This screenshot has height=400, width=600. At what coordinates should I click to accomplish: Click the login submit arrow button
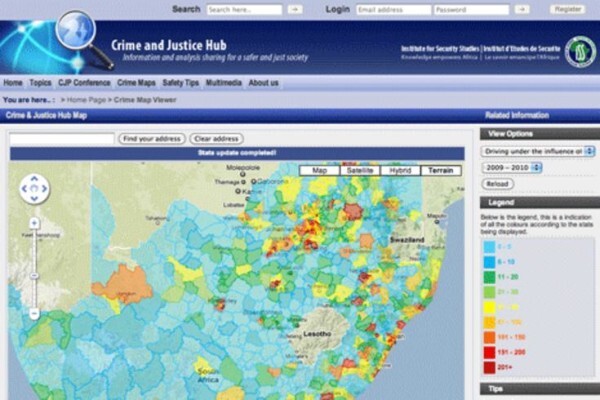pos(522,9)
